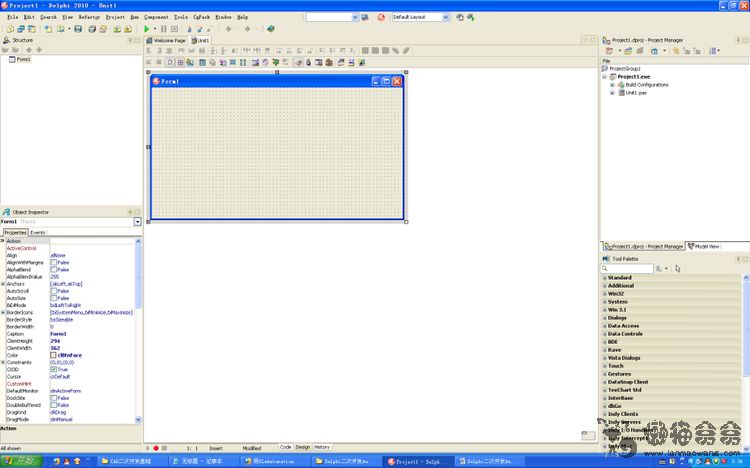Select the ClientHeight value 294
Image resolution: width=750 pixels, height=468 pixels.
click(55, 341)
